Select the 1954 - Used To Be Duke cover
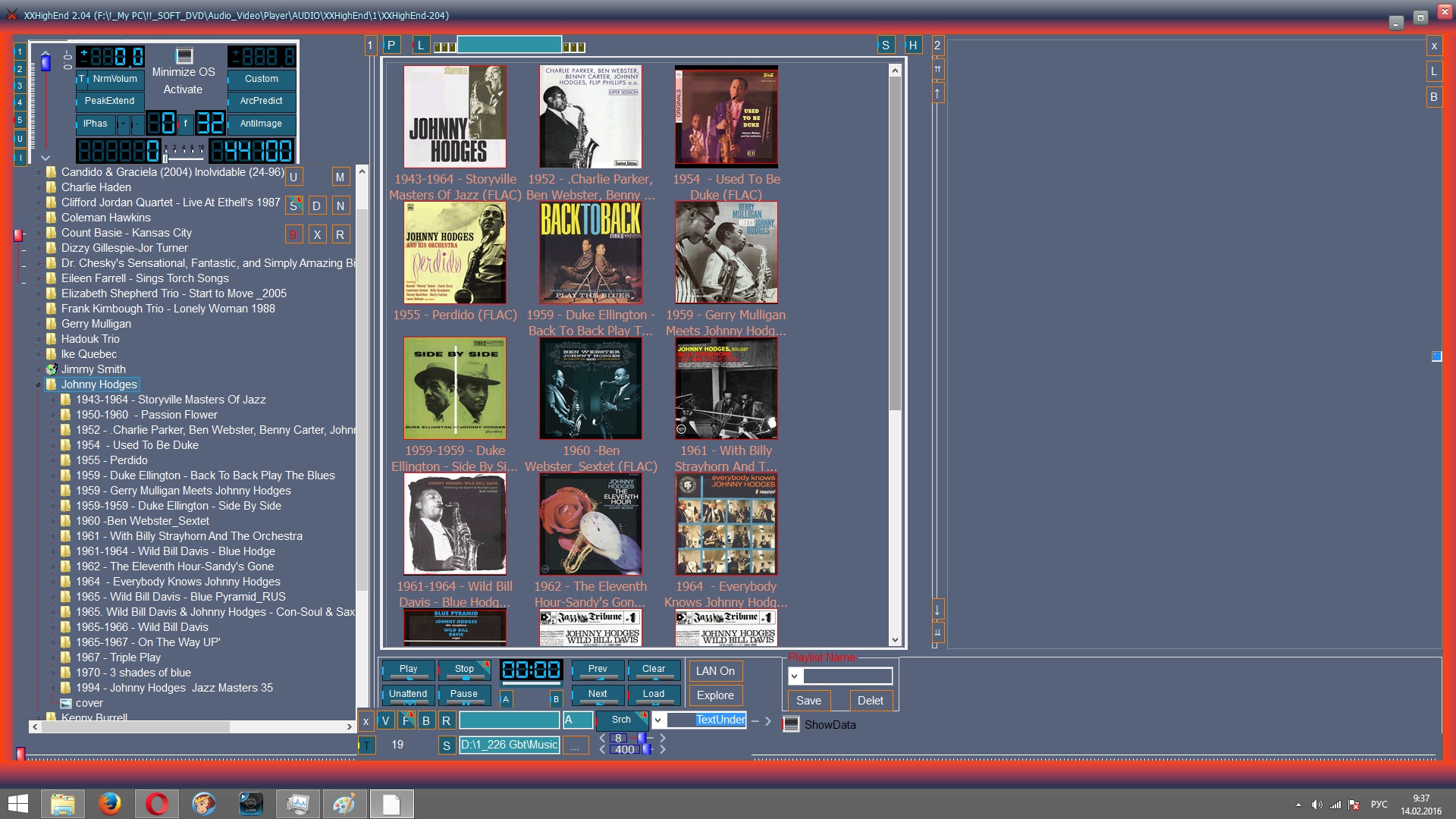Image resolution: width=1456 pixels, height=819 pixels. click(726, 116)
